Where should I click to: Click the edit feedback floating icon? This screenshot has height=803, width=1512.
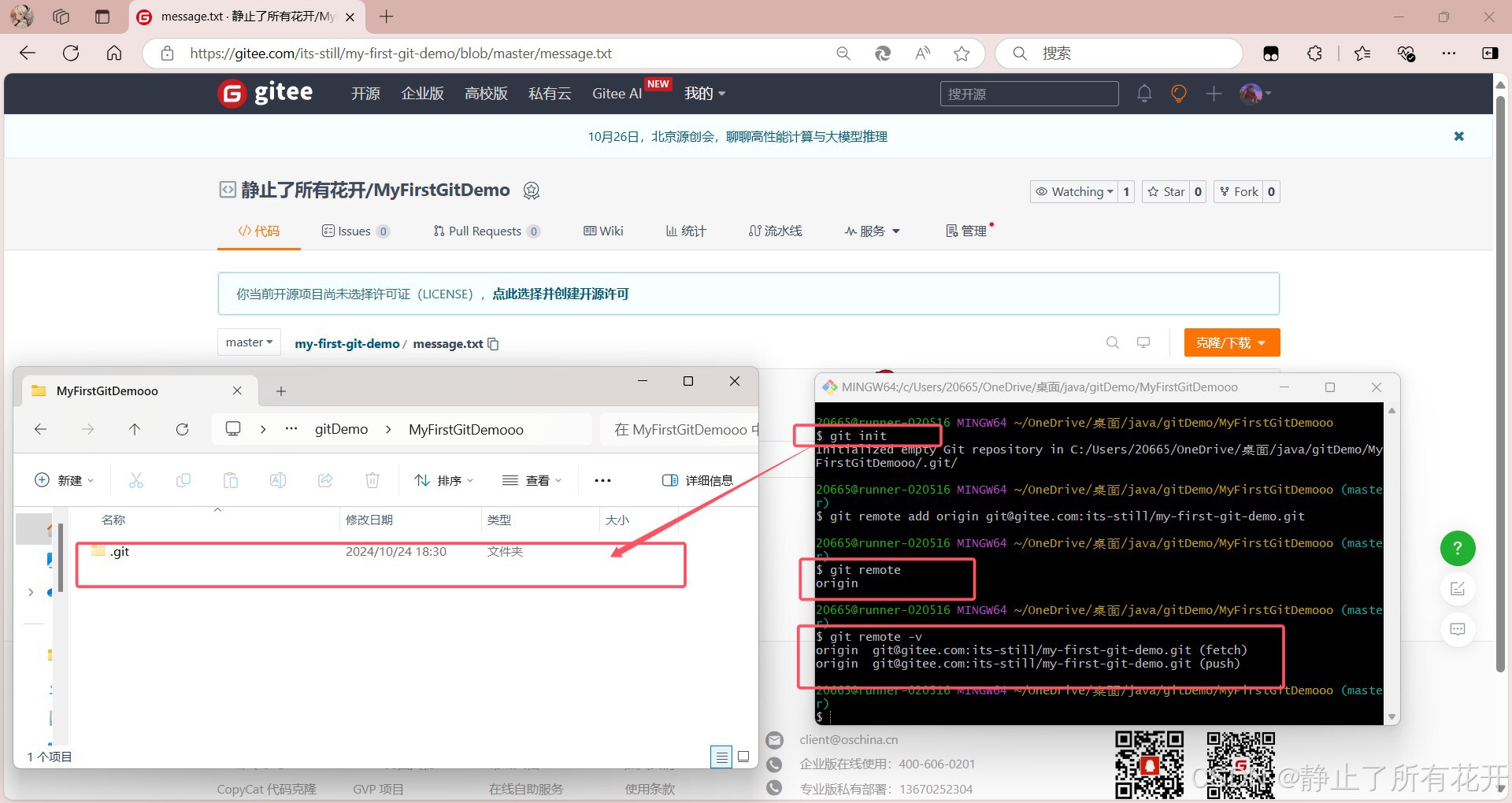point(1458,589)
